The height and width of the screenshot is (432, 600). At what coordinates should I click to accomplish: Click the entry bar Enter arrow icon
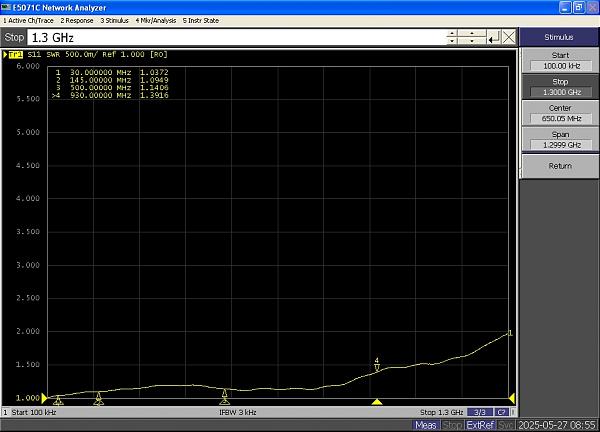(x=494, y=37)
